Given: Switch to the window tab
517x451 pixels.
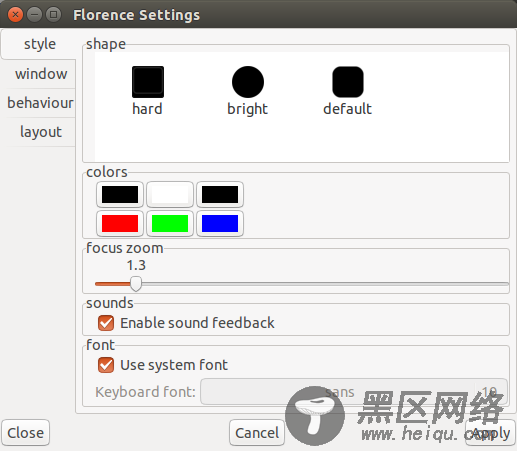Looking at the screenshot, I should (41, 74).
